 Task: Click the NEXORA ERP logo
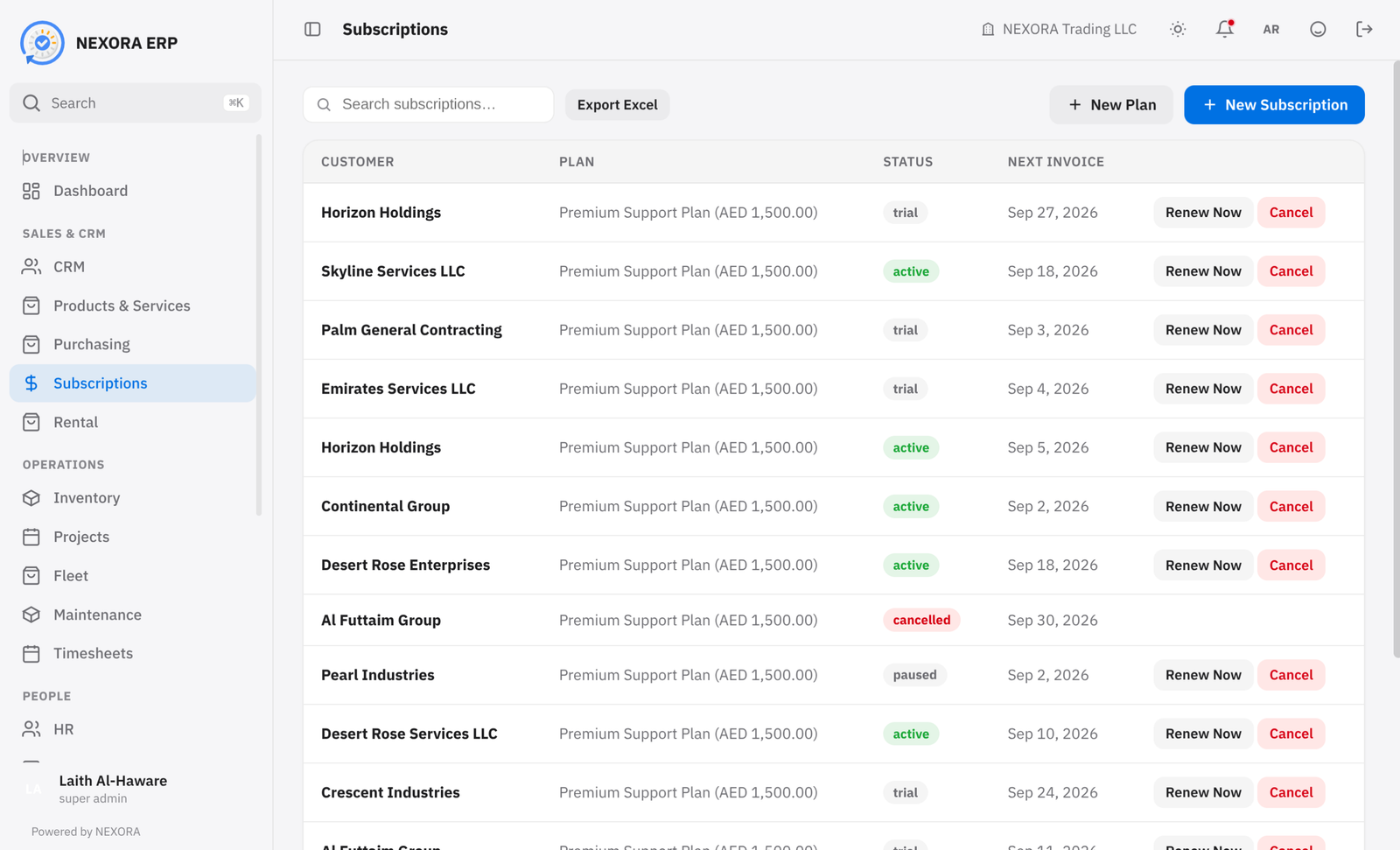42,43
